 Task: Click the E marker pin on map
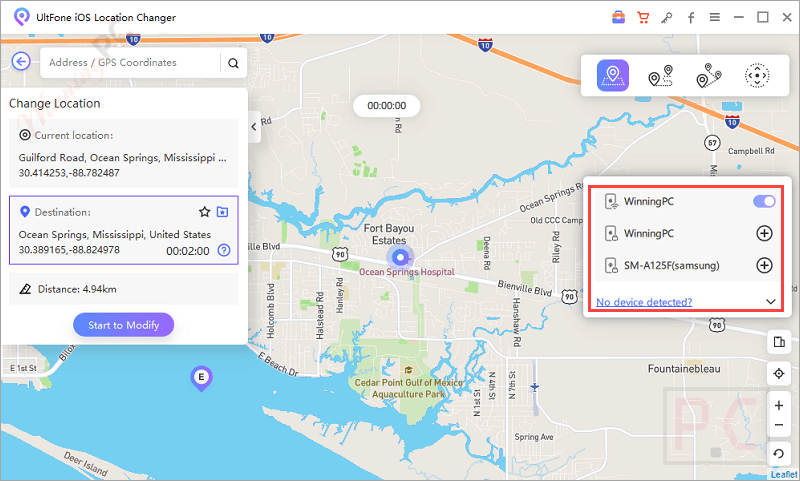click(201, 378)
